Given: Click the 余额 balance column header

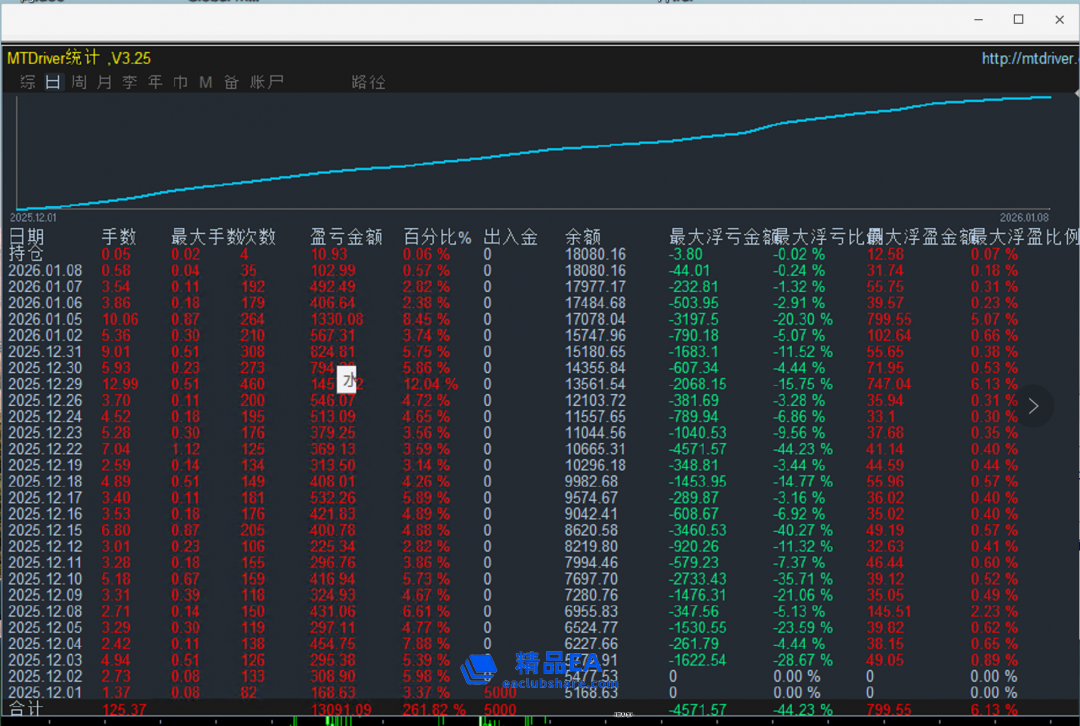Looking at the screenshot, I should [x=583, y=237].
